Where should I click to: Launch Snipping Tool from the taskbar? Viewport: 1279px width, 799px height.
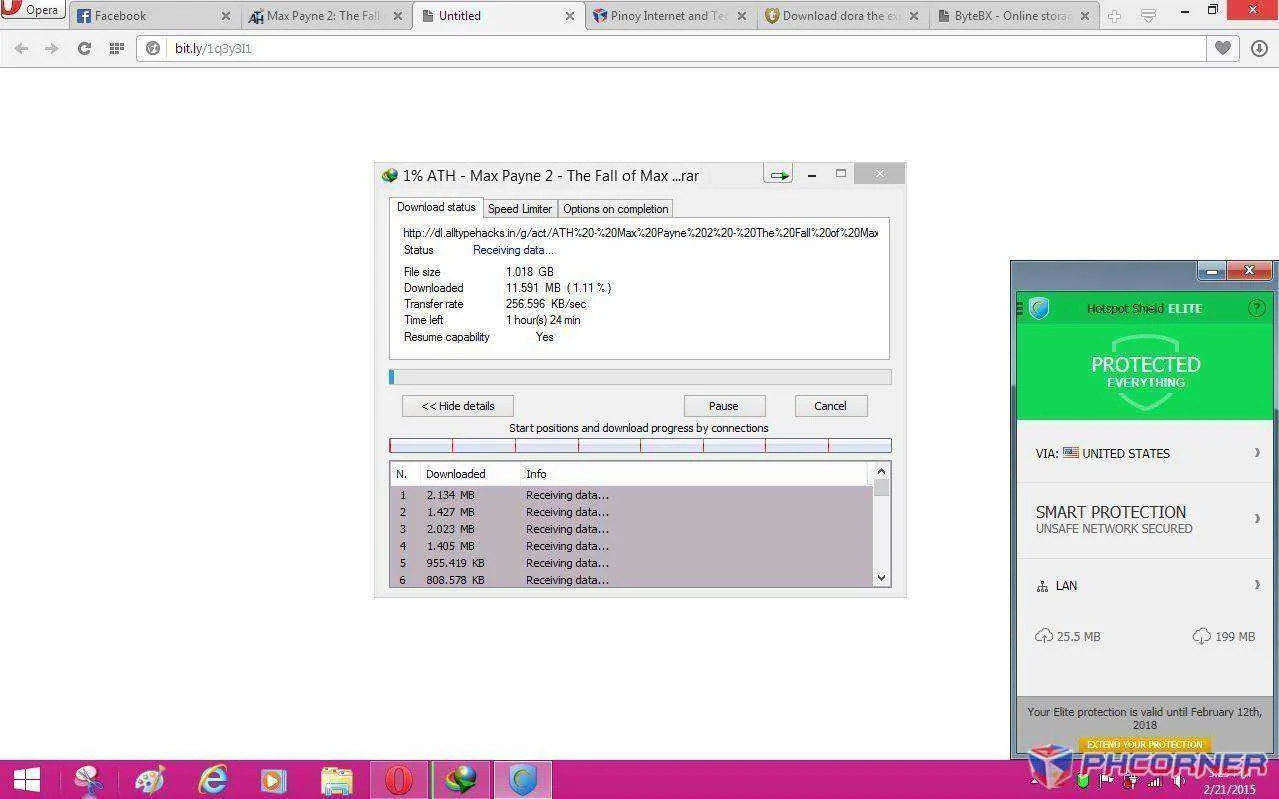point(89,779)
